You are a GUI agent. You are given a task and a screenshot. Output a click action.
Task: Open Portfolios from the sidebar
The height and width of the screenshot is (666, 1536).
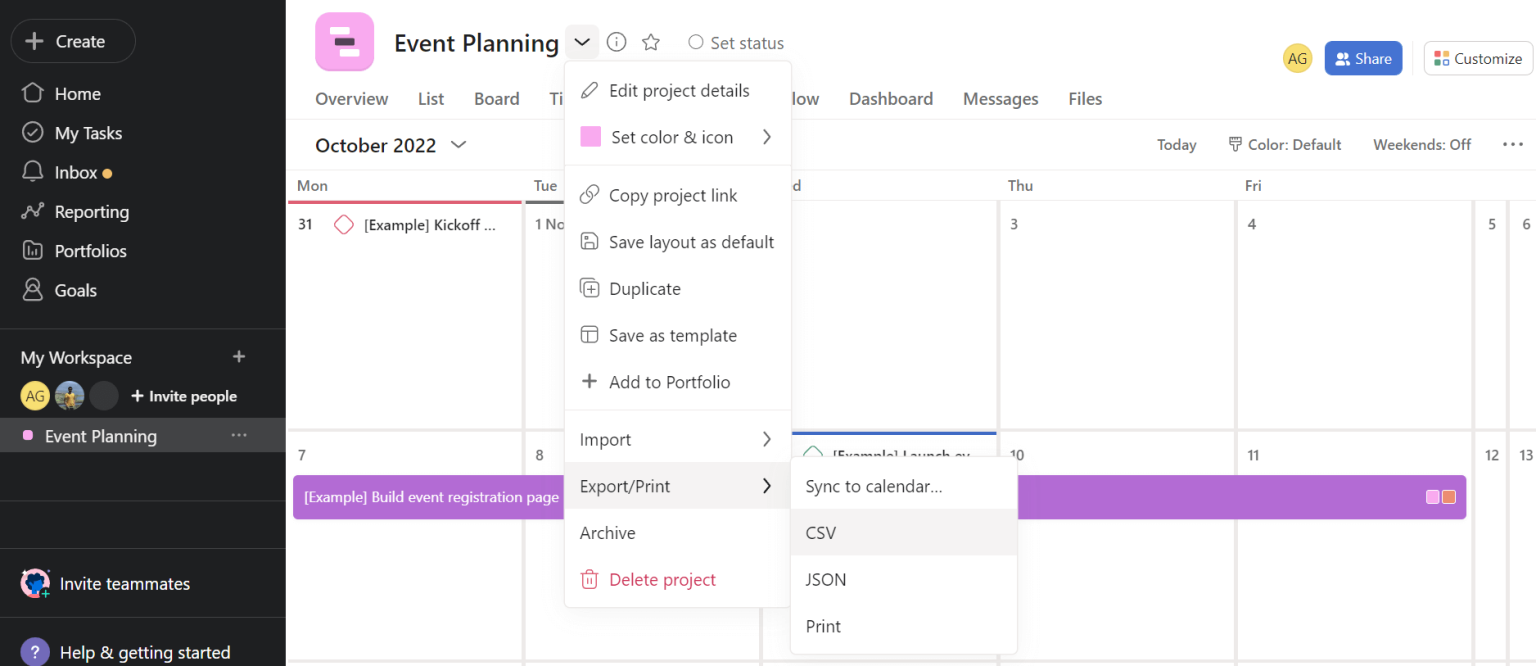point(89,250)
